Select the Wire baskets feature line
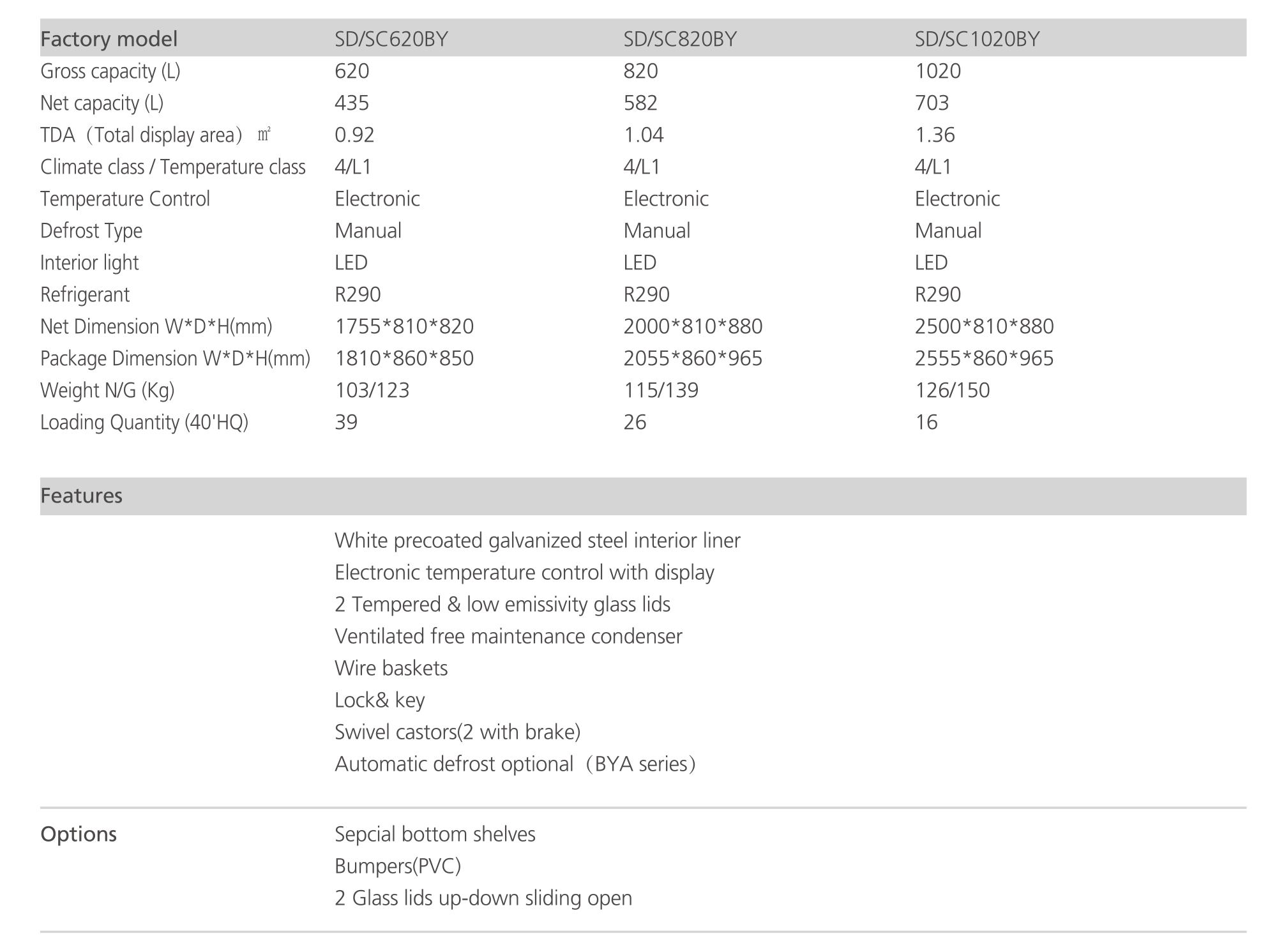This screenshot has height=952, width=1284. point(391,668)
